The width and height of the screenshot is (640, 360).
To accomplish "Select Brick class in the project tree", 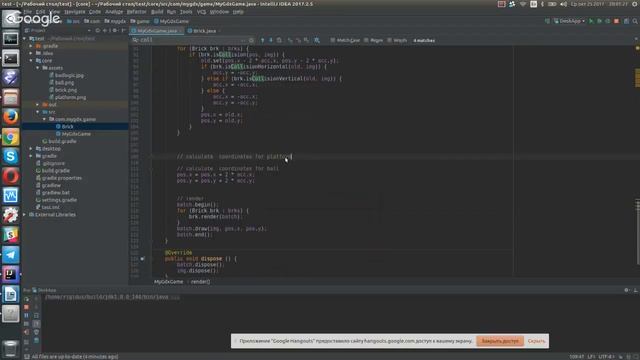I will [67, 127].
